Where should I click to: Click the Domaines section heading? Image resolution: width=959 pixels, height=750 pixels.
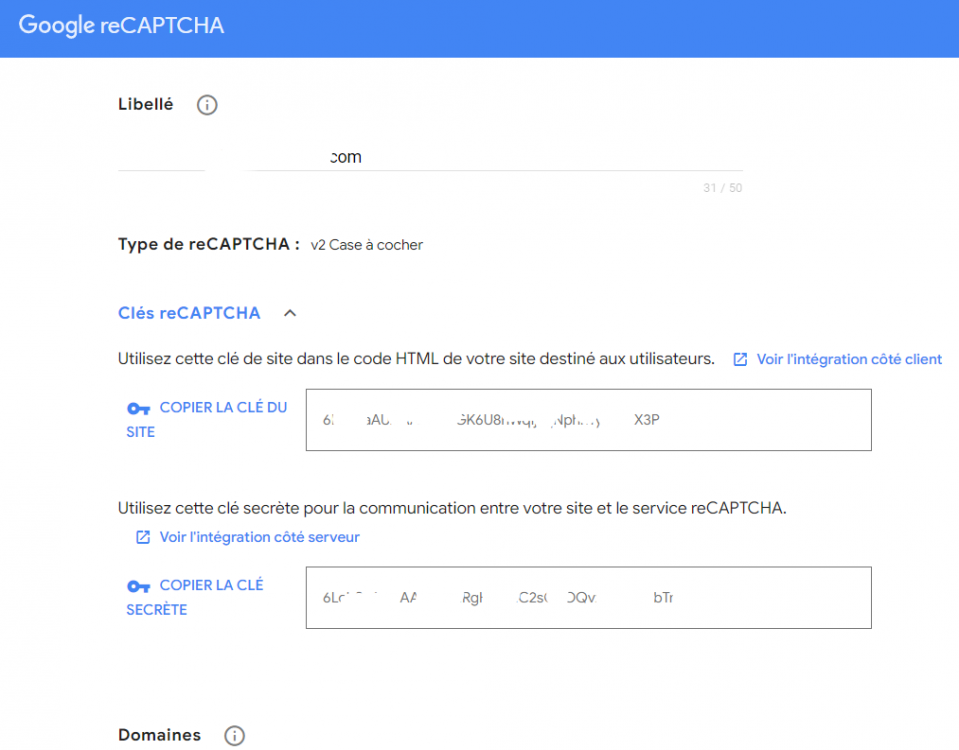click(x=159, y=735)
